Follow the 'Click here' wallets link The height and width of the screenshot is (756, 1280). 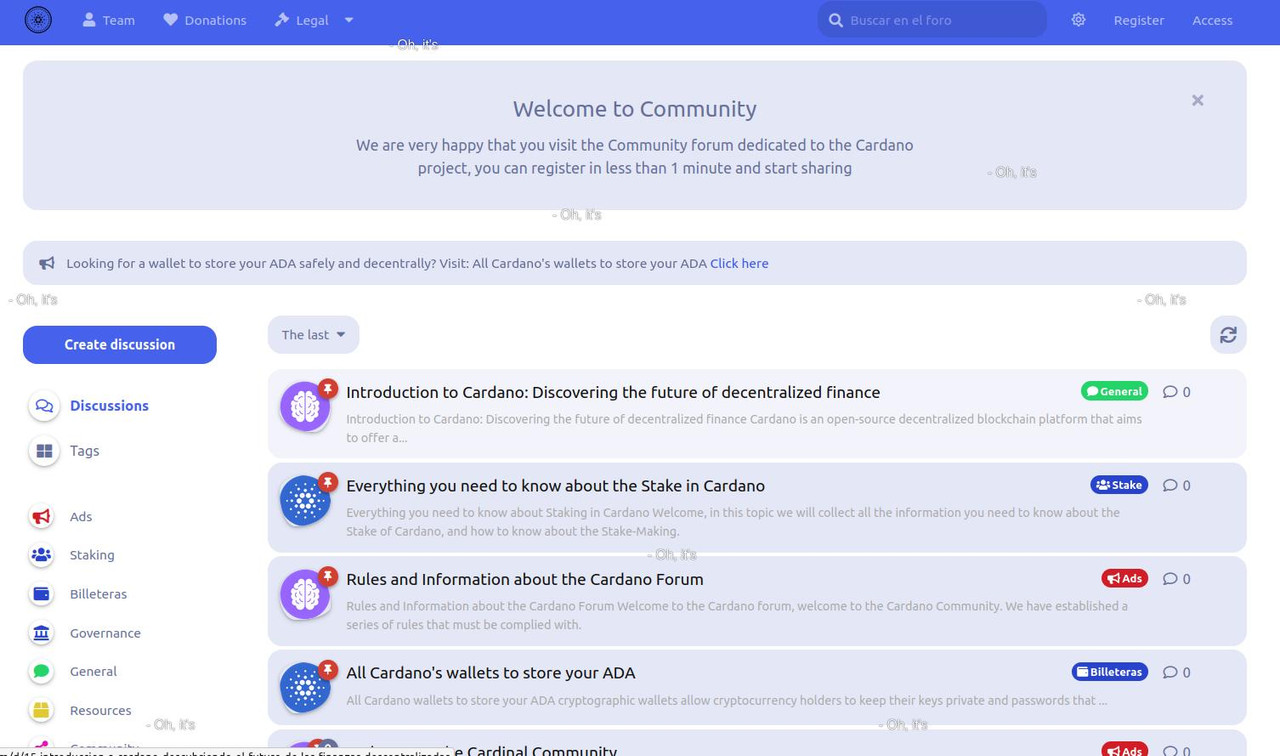tap(739, 263)
